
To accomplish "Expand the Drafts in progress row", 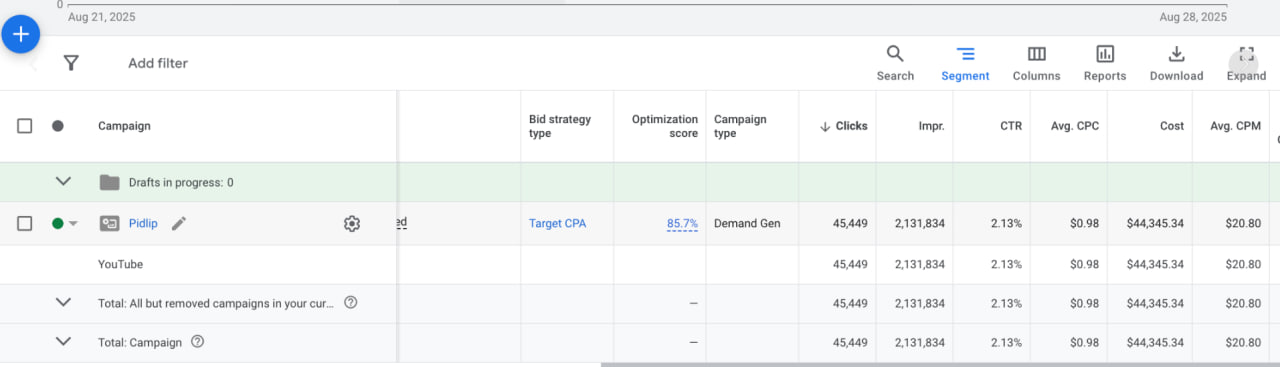I will click(x=63, y=182).
